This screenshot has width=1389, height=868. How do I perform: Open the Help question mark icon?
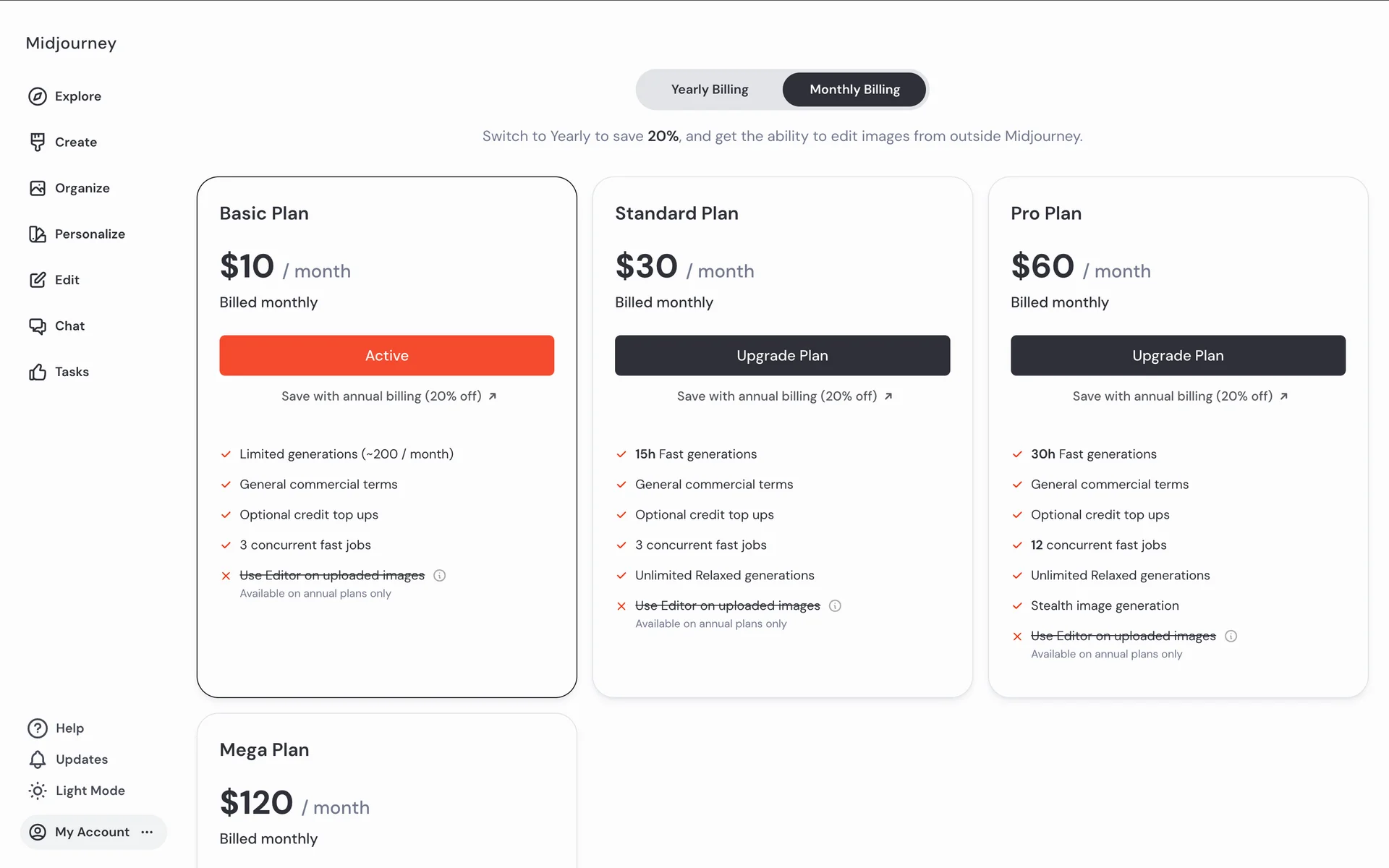coord(38,728)
